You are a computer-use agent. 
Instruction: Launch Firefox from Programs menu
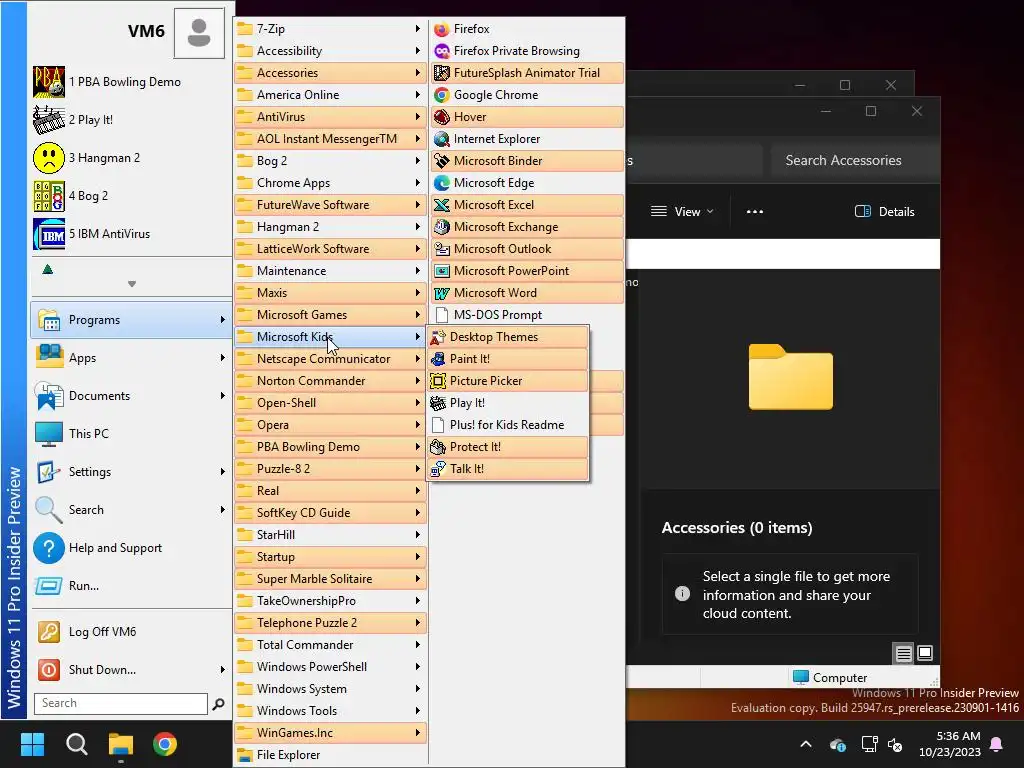(x=526, y=29)
